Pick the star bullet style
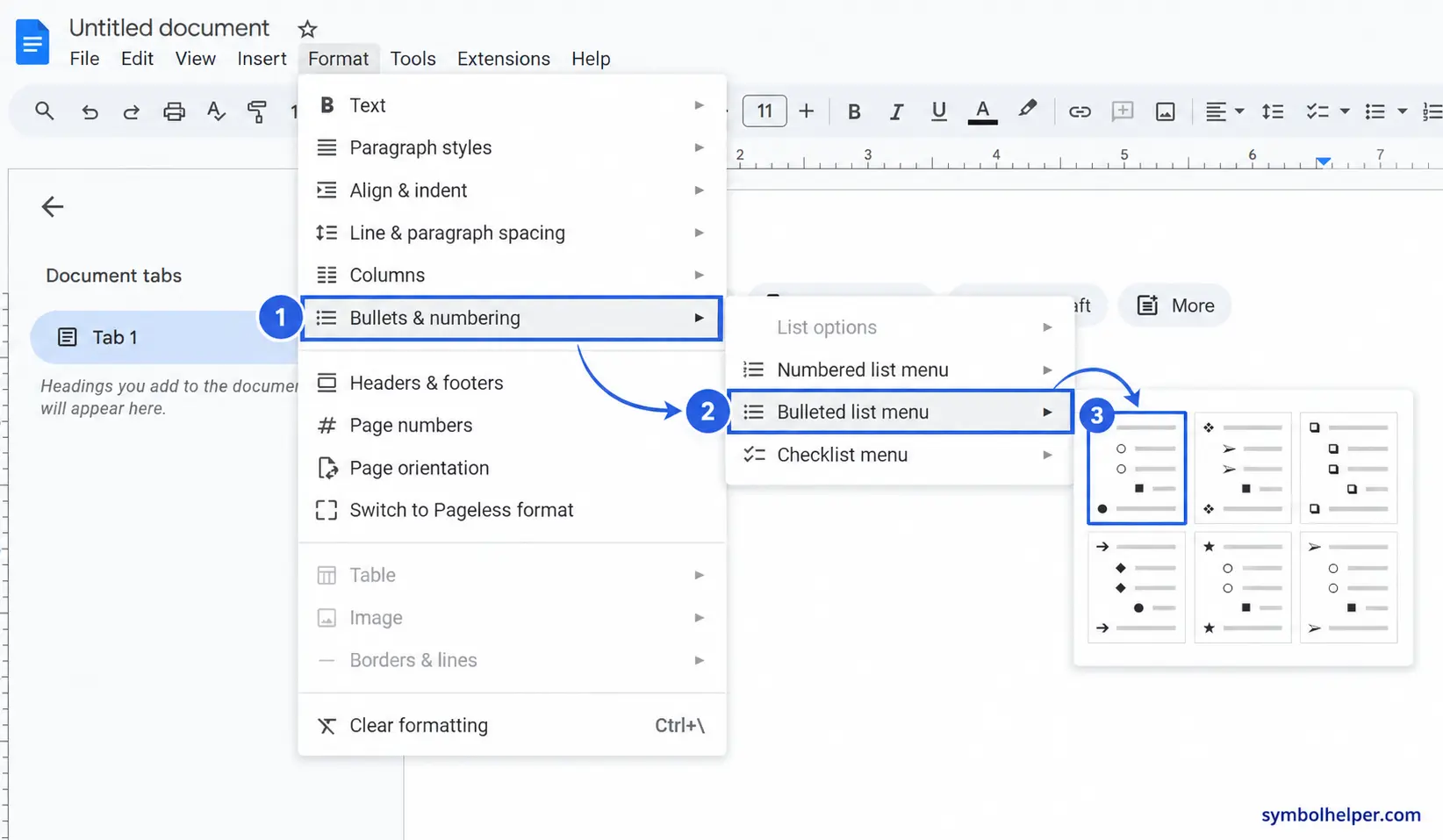The height and width of the screenshot is (840, 1443). tap(1243, 587)
